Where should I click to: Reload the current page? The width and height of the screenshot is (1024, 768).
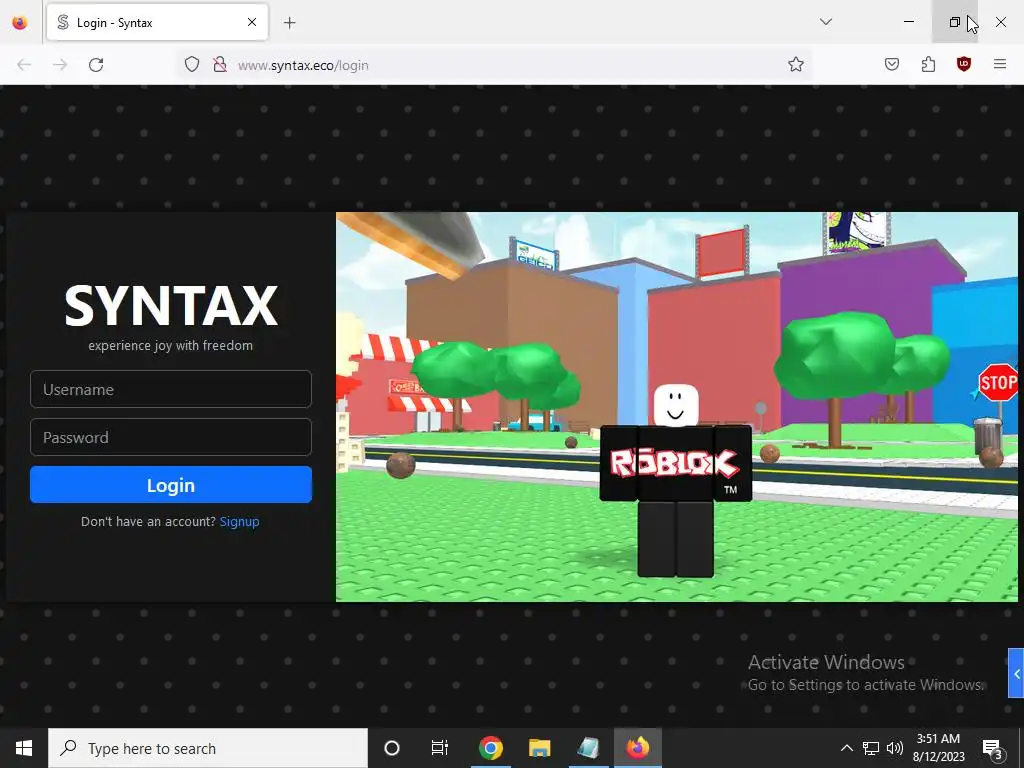point(96,65)
